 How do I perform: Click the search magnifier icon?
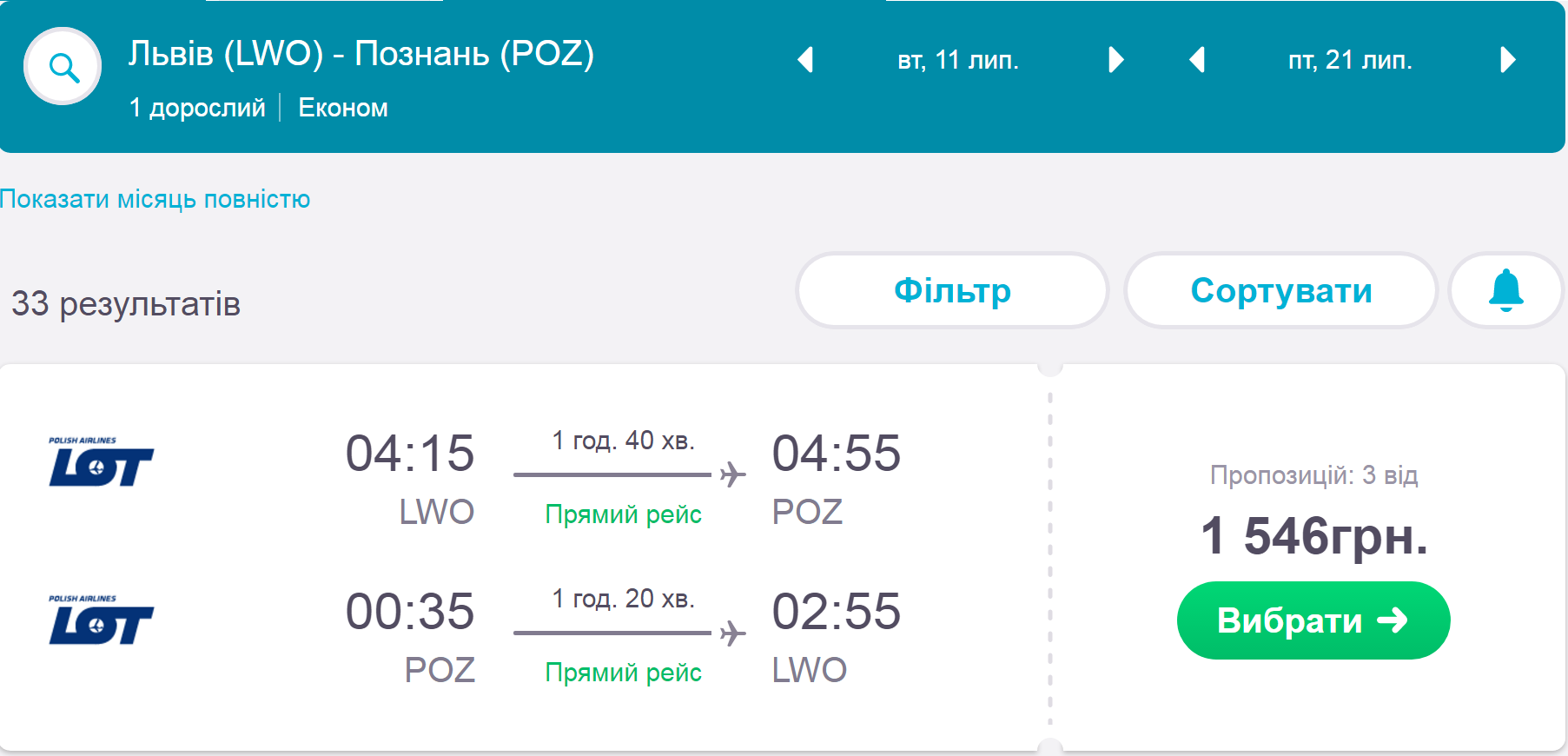[x=63, y=66]
